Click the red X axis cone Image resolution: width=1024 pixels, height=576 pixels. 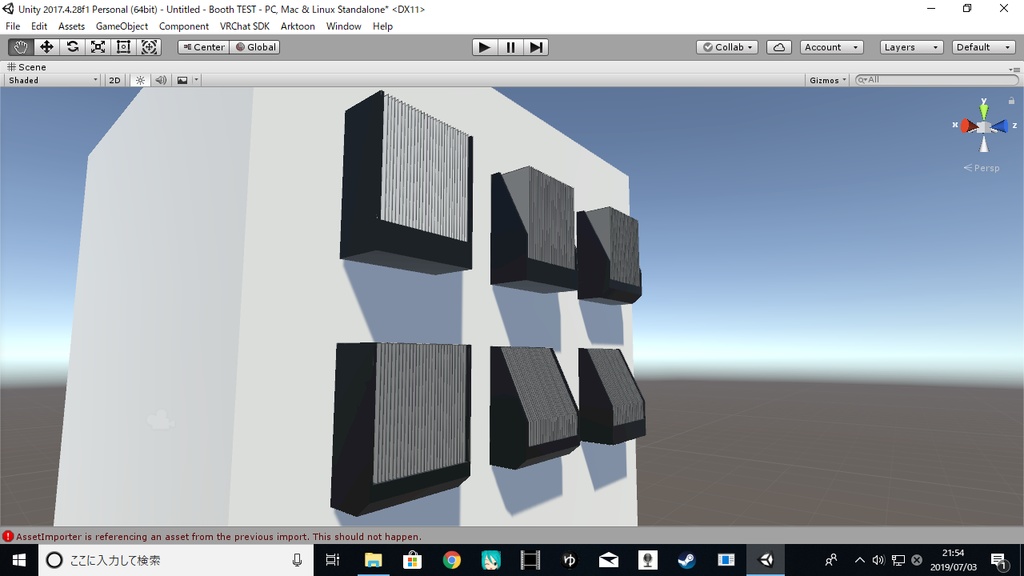tap(967, 125)
